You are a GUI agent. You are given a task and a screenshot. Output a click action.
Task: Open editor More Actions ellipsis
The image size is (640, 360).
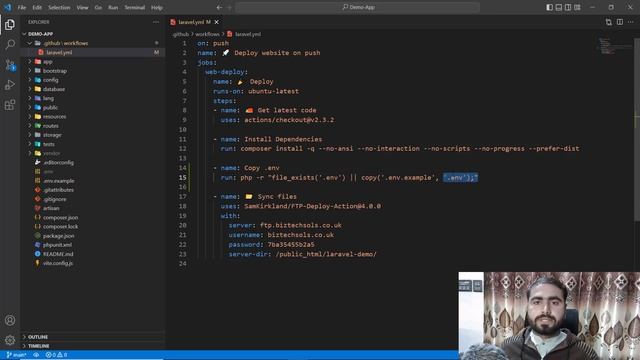pos(631,22)
